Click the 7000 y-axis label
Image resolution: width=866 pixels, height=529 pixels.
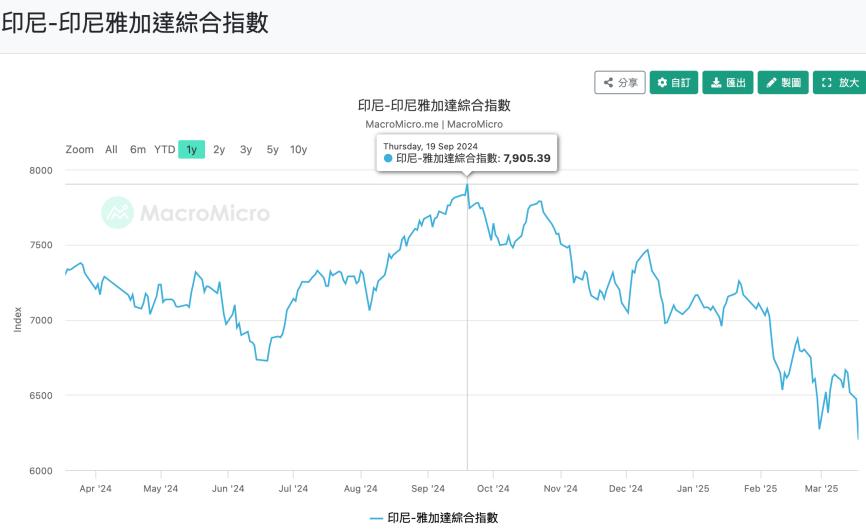click(x=41, y=320)
